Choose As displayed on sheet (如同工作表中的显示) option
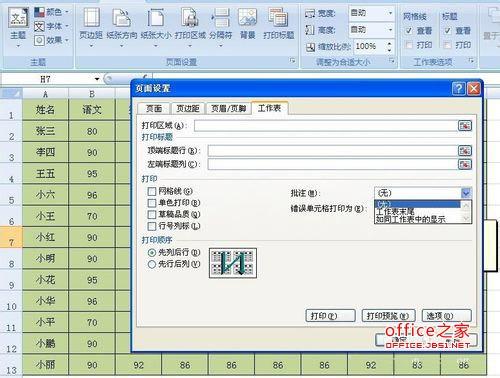500x378 pixels. 417,219
